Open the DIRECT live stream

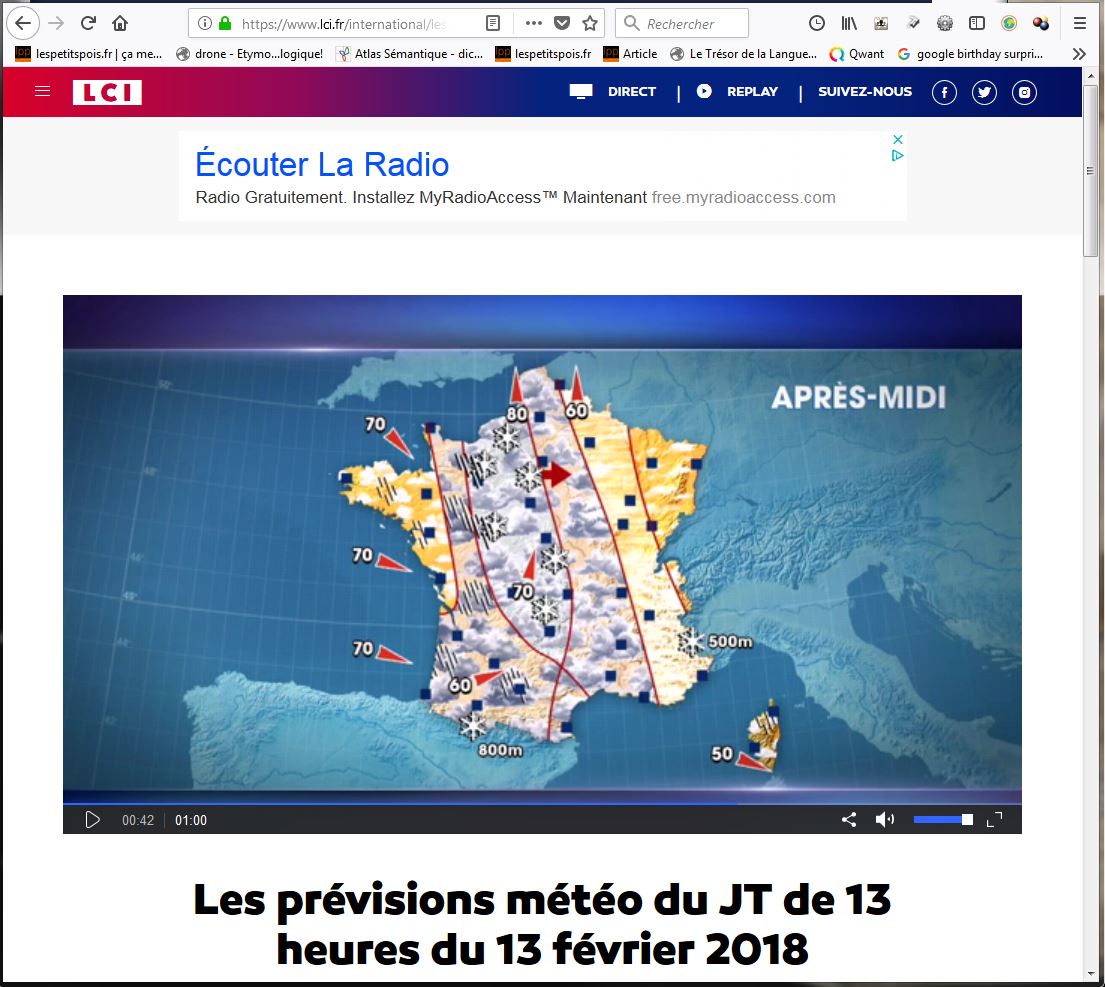click(x=612, y=92)
